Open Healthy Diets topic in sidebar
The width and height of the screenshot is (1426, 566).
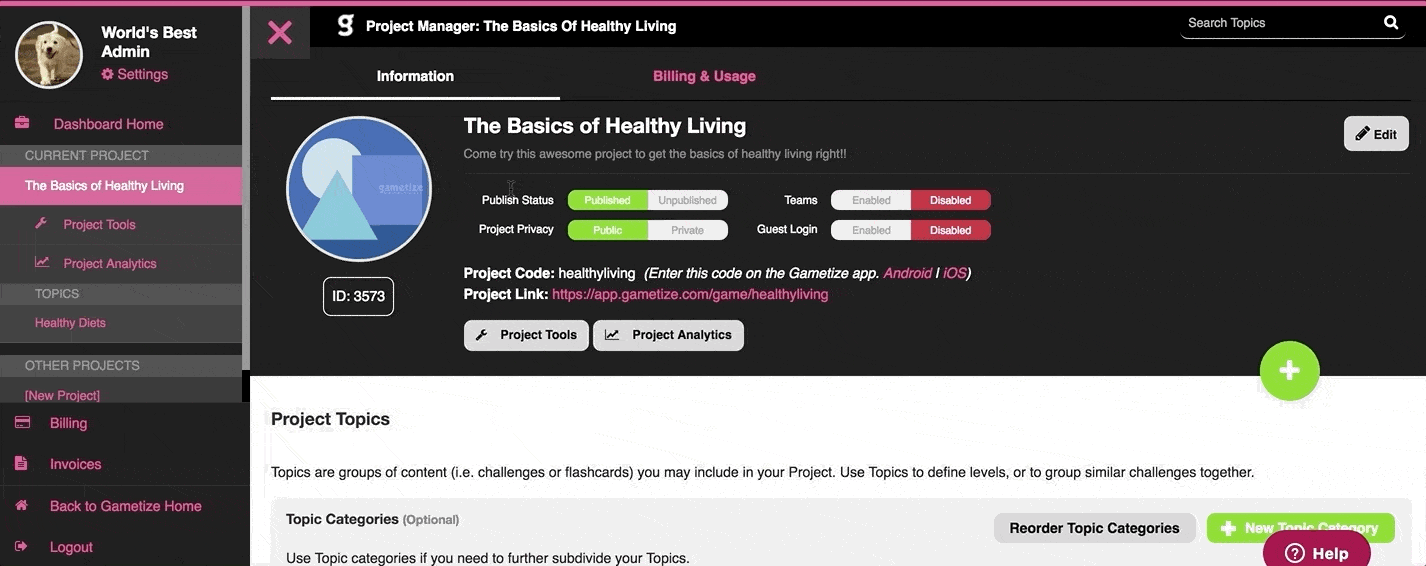(70, 323)
